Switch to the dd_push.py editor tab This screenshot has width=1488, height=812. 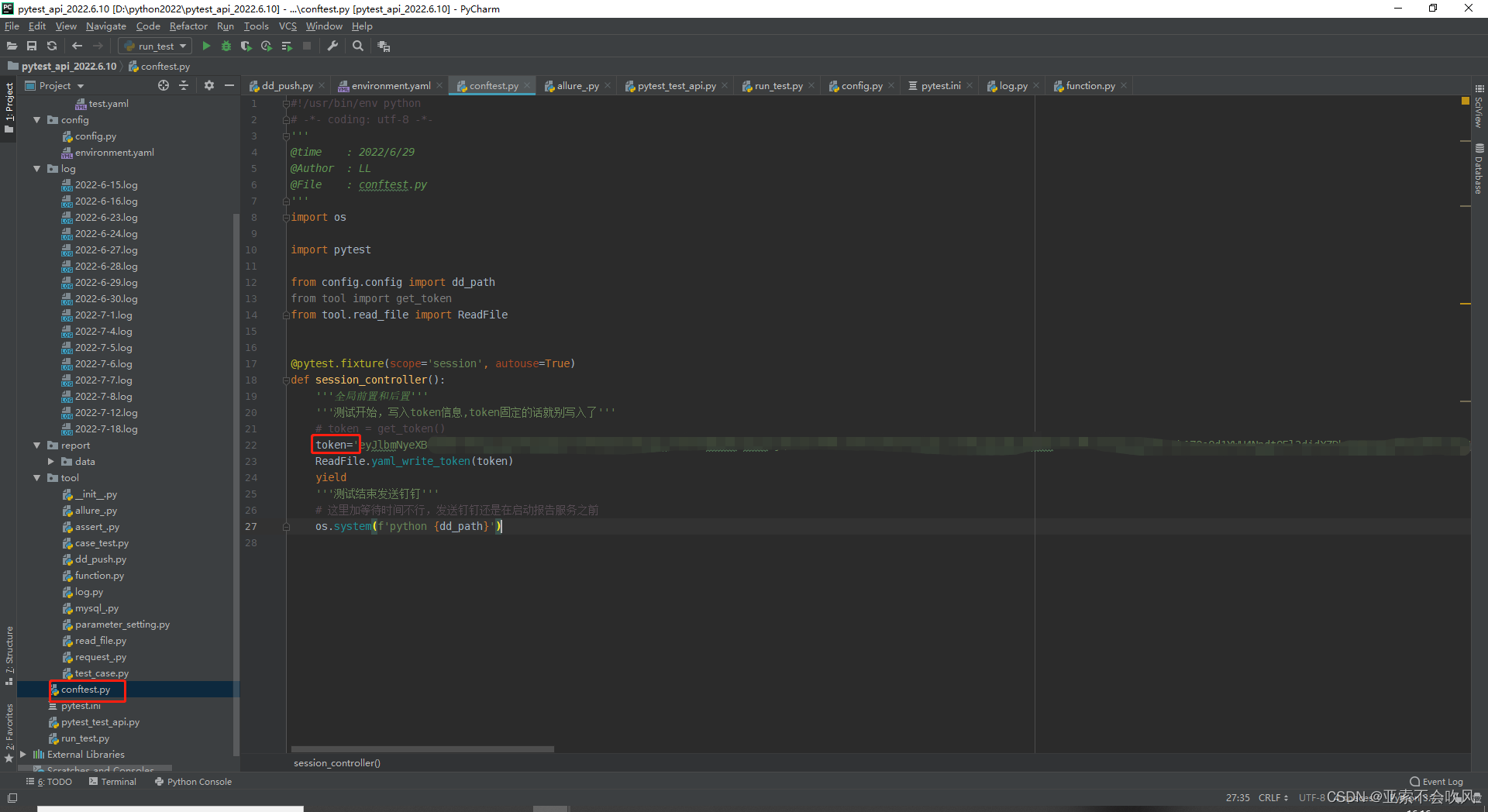[x=287, y=86]
